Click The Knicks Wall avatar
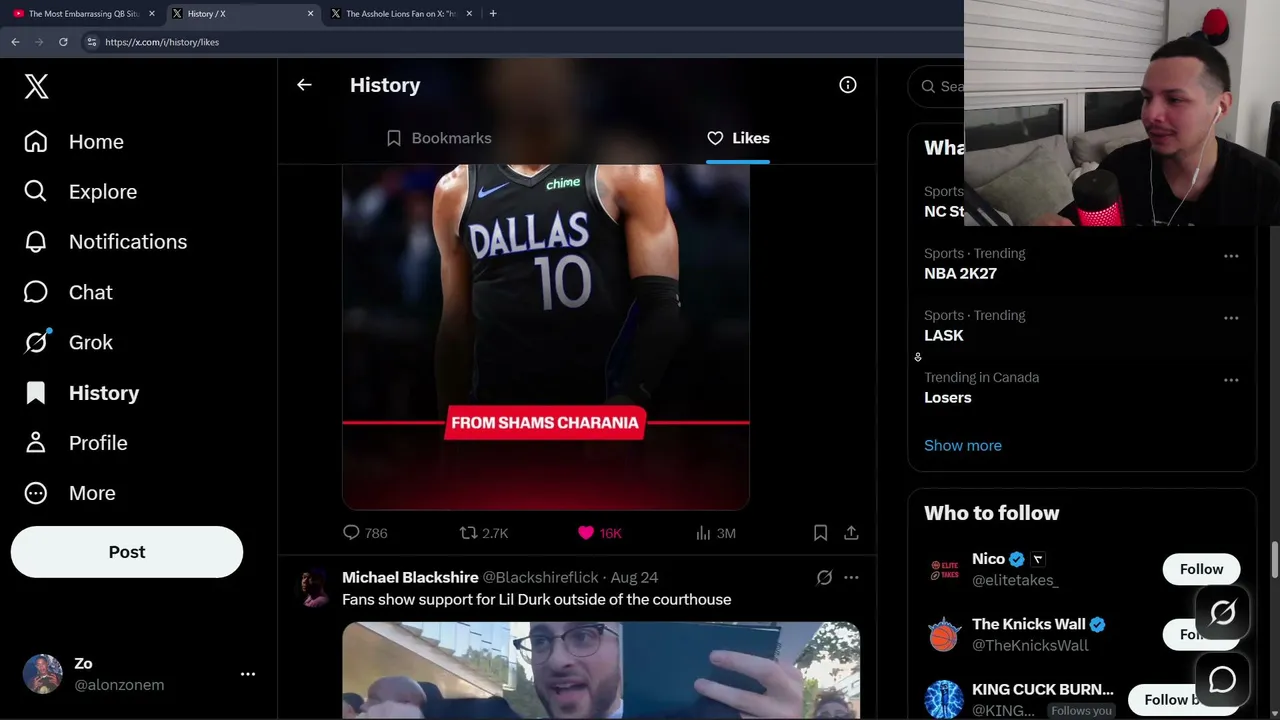This screenshot has width=1280, height=720. click(x=944, y=634)
